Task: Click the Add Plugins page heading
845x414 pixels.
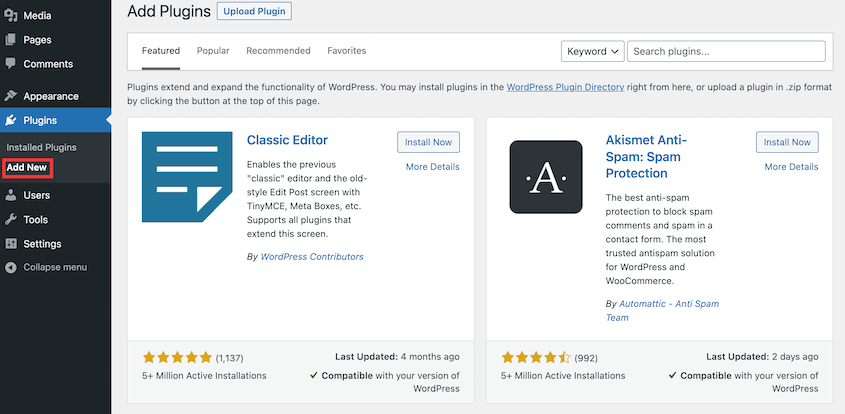Action: pos(169,11)
